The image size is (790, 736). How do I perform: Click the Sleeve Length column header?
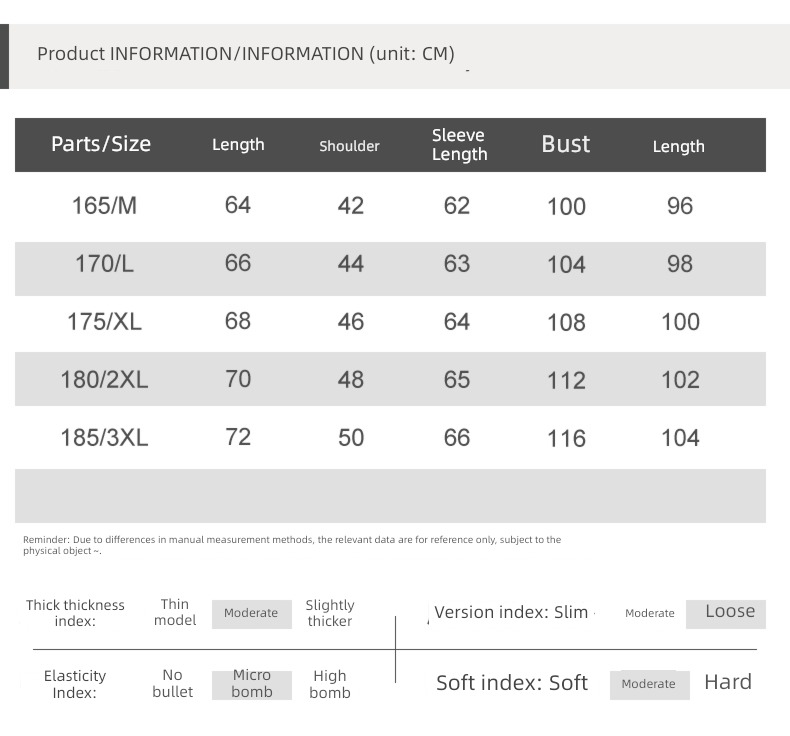pyautogui.click(x=459, y=145)
